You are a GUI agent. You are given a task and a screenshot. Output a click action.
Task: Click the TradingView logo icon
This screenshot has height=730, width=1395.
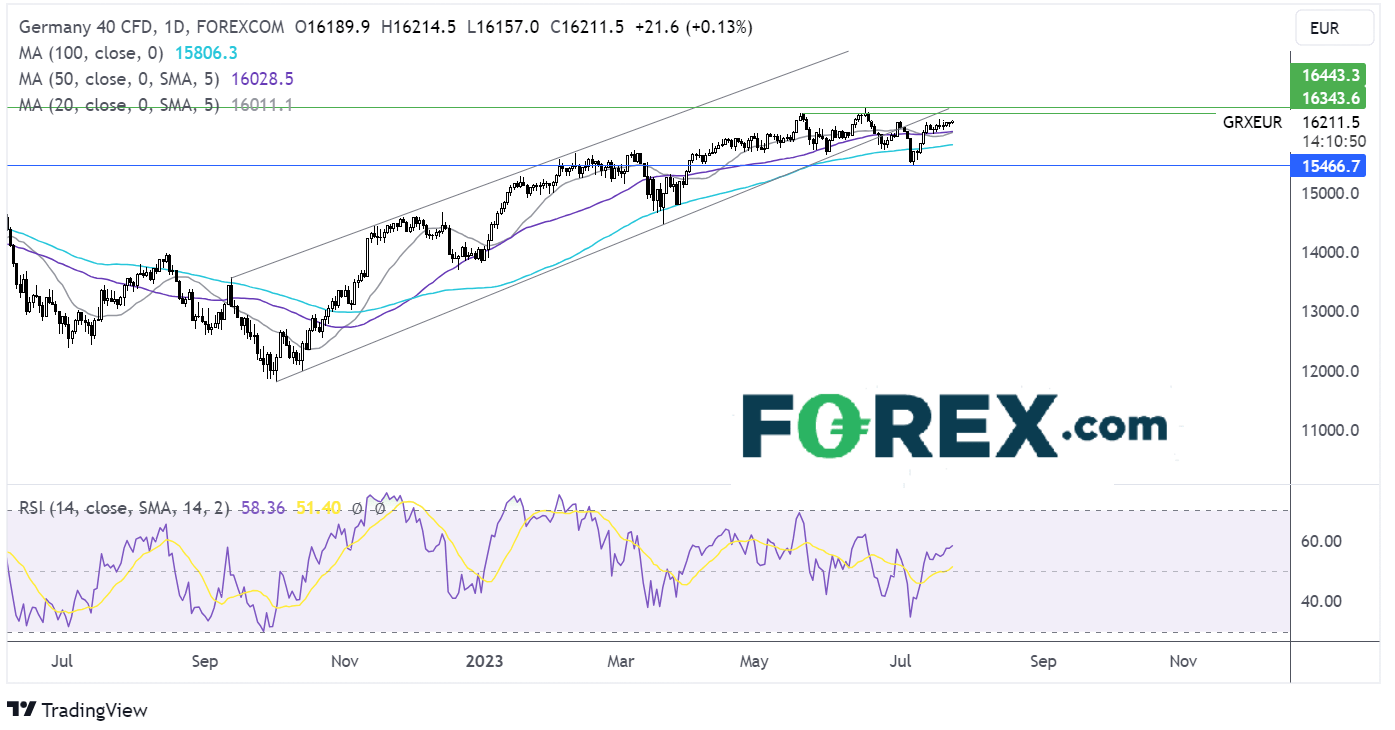click(21, 710)
